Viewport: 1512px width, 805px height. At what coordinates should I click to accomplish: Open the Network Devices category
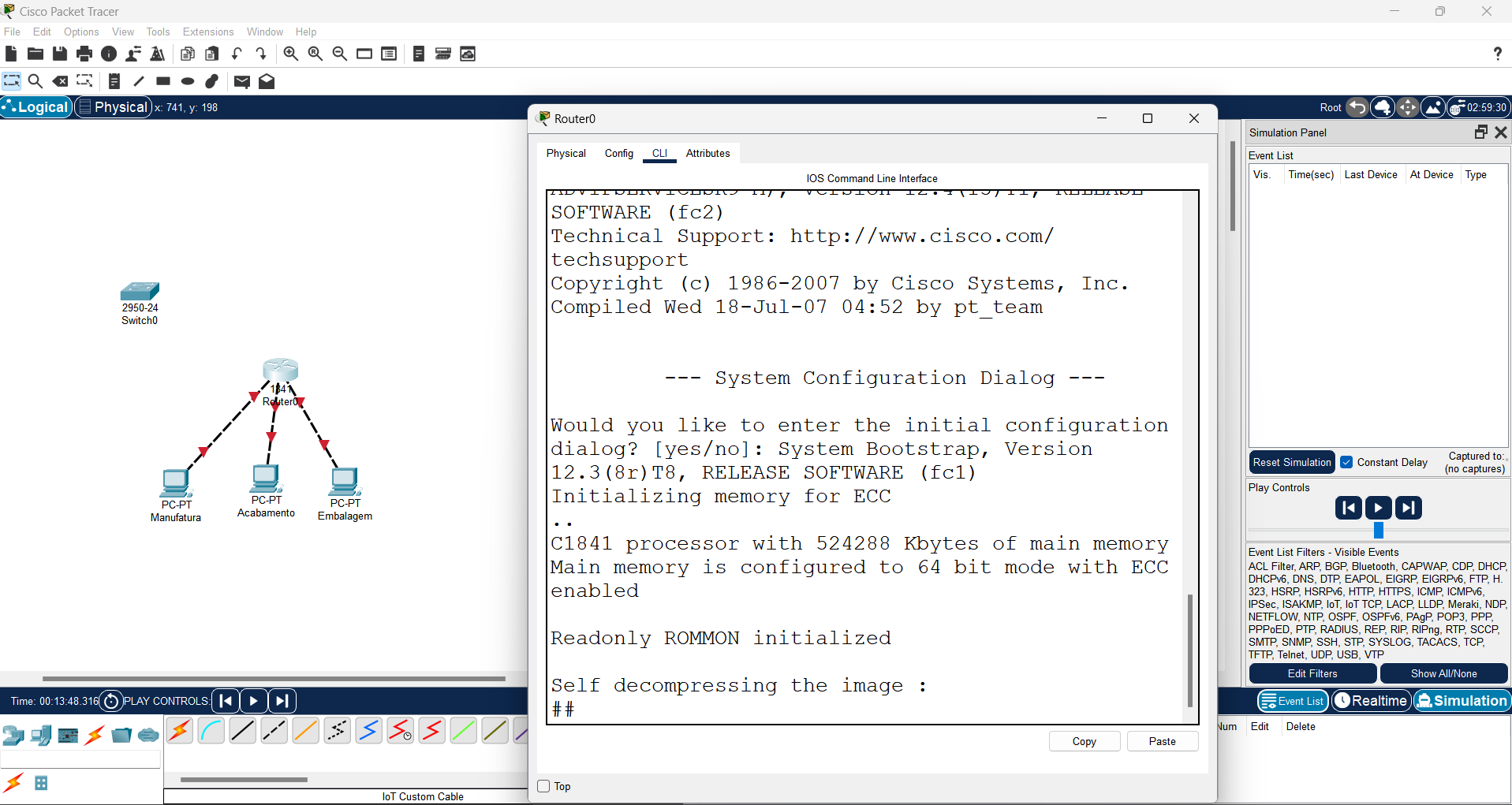pyautogui.click(x=13, y=736)
